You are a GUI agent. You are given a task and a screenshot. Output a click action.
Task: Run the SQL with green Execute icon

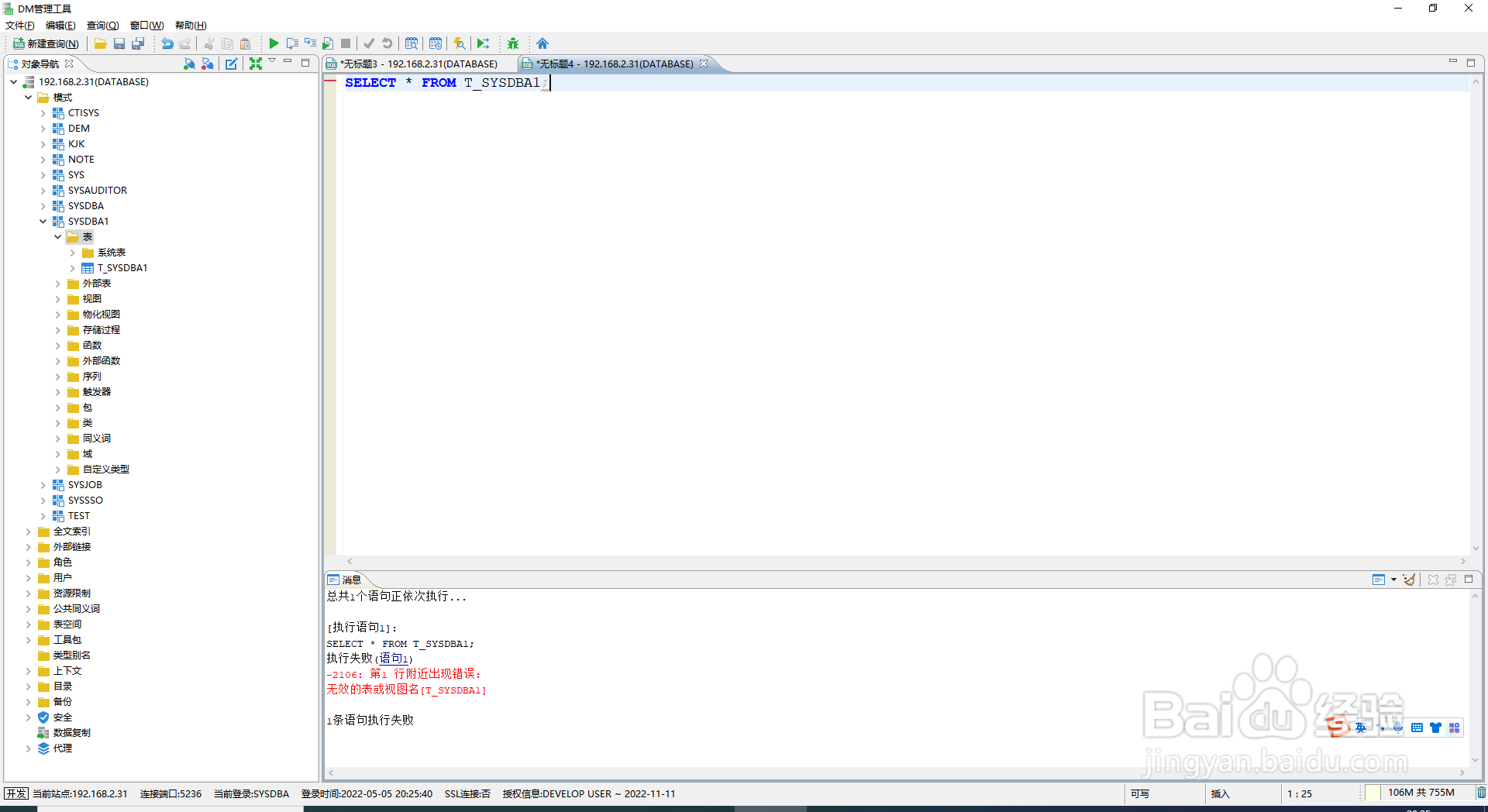click(274, 43)
